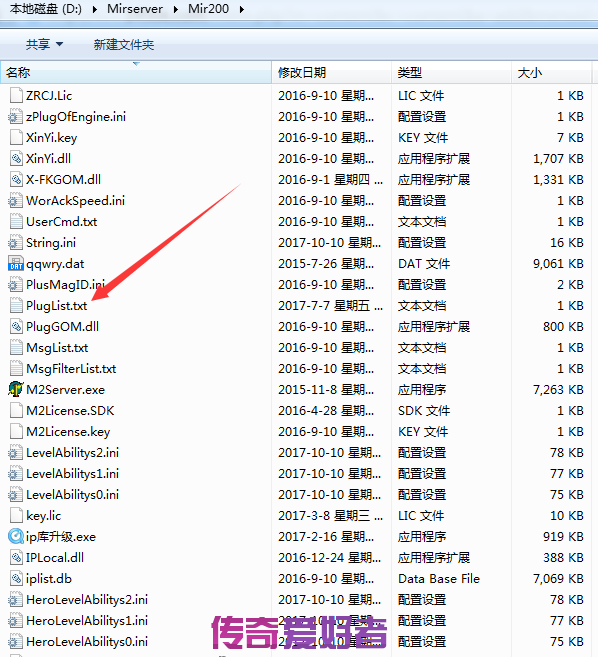The height and width of the screenshot is (657, 598).
Task: Click the PlugList.txt document icon
Action: coord(16,305)
